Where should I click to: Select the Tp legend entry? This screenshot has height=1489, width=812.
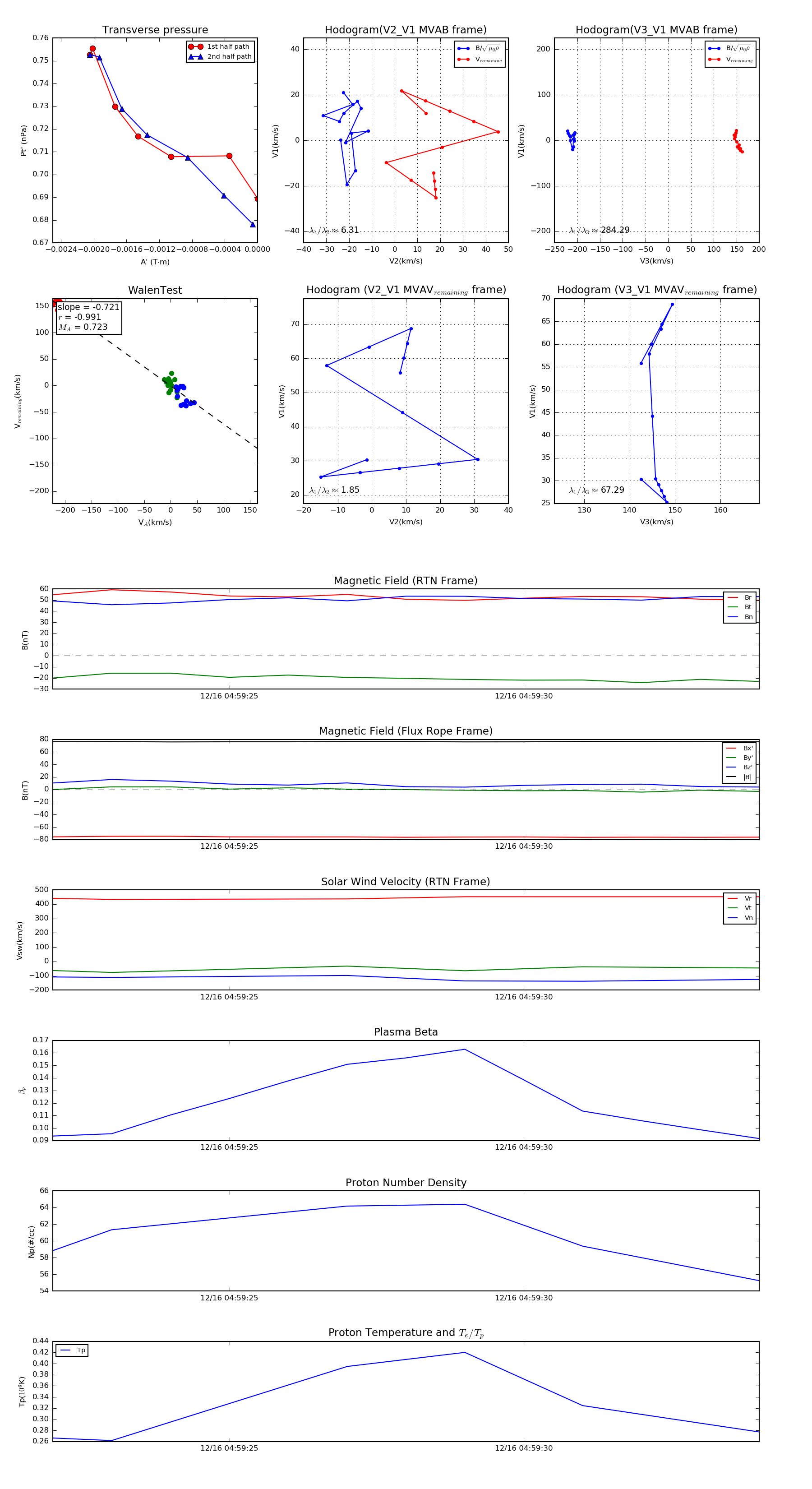coord(72,1350)
